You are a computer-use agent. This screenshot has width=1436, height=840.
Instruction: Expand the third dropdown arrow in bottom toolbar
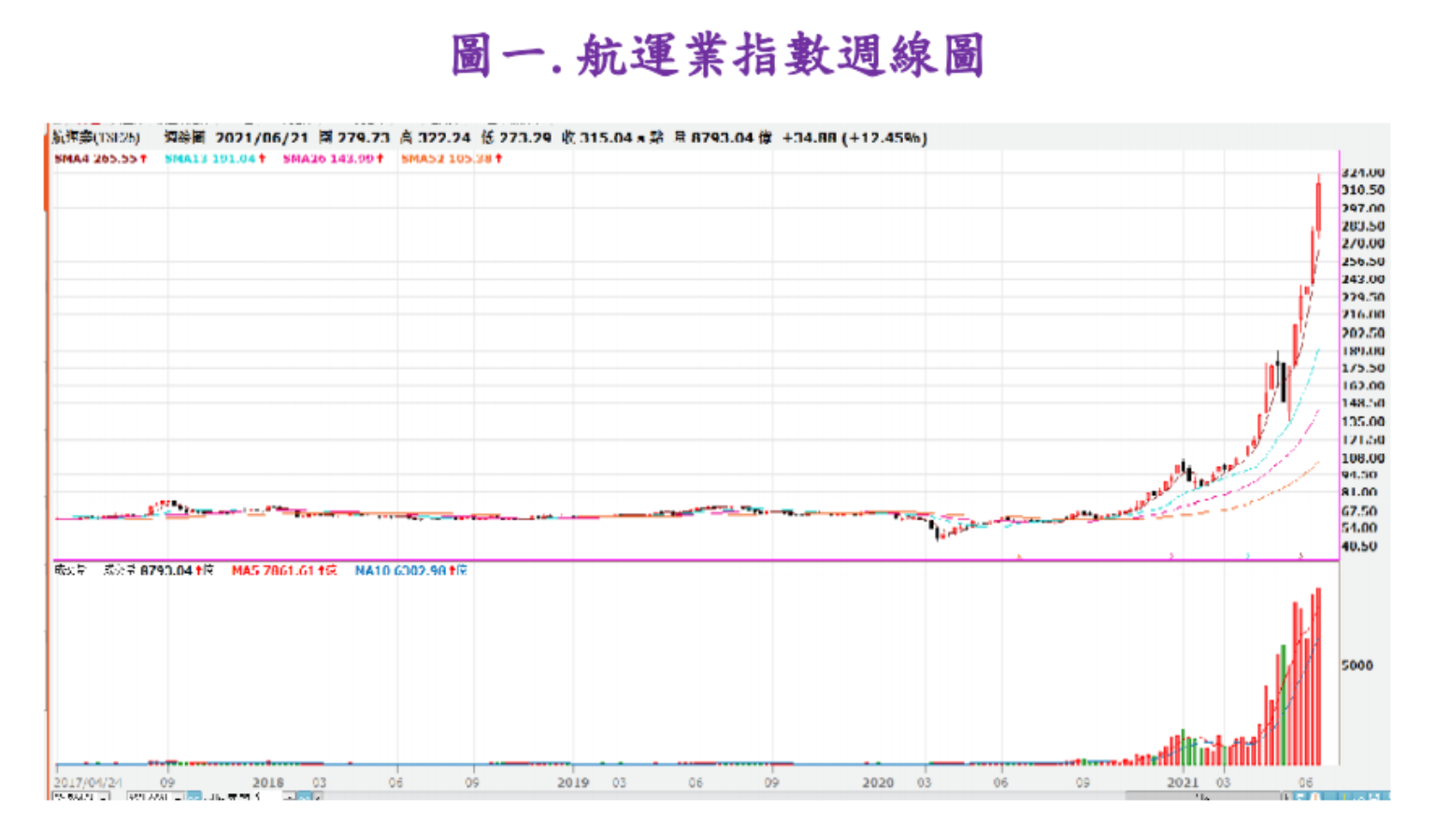pos(290,797)
